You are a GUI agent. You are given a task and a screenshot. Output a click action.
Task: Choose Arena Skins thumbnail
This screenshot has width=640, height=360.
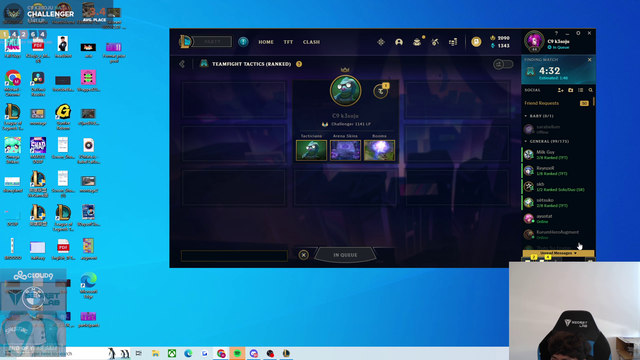tap(345, 150)
